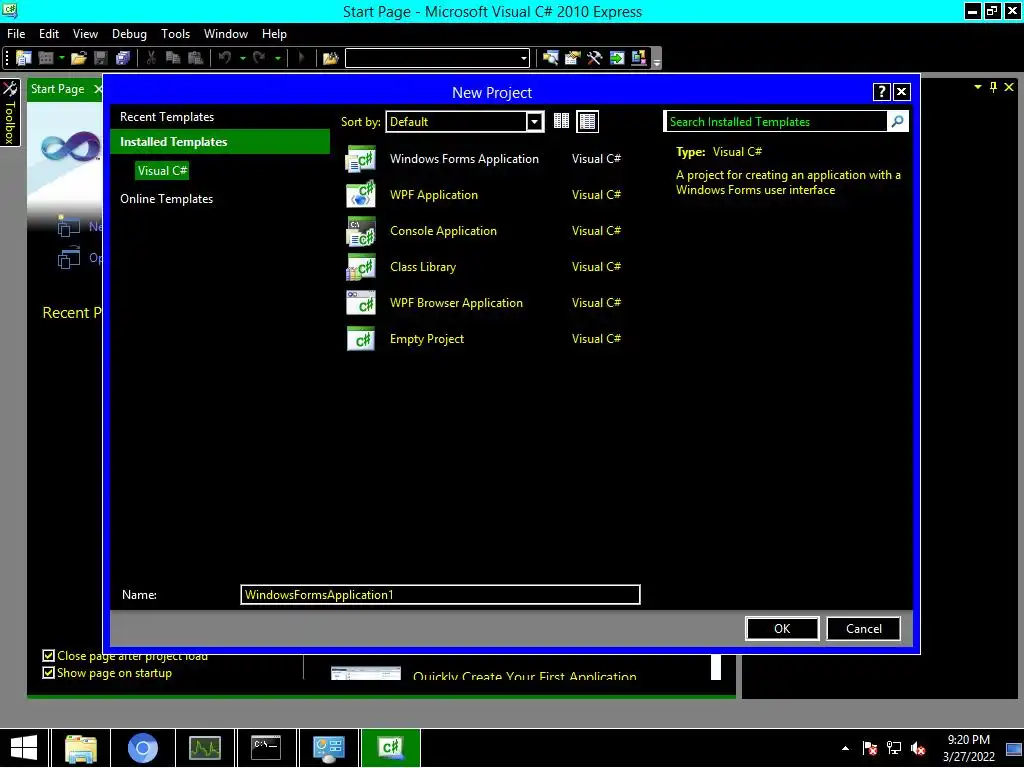This screenshot has width=1024, height=768.
Task: Click the Toolbox hammer-and-wrench toolbar icon
Action: click(594, 58)
